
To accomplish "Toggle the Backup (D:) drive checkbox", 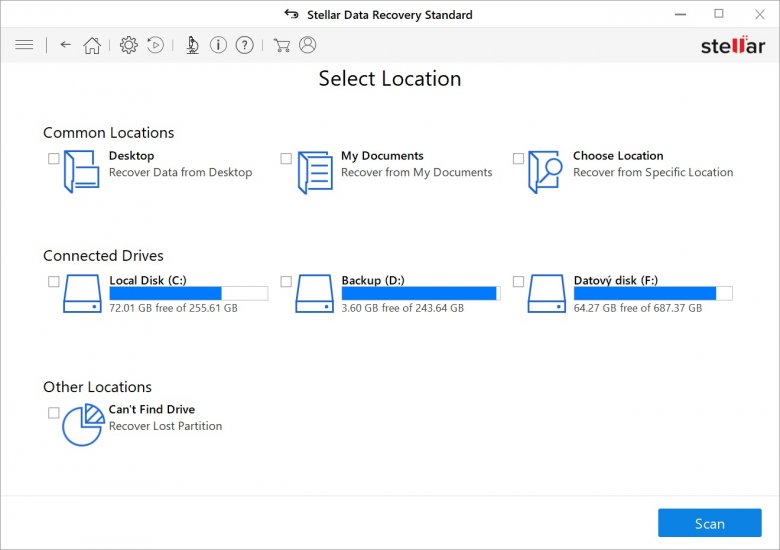I will (x=286, y=282).
